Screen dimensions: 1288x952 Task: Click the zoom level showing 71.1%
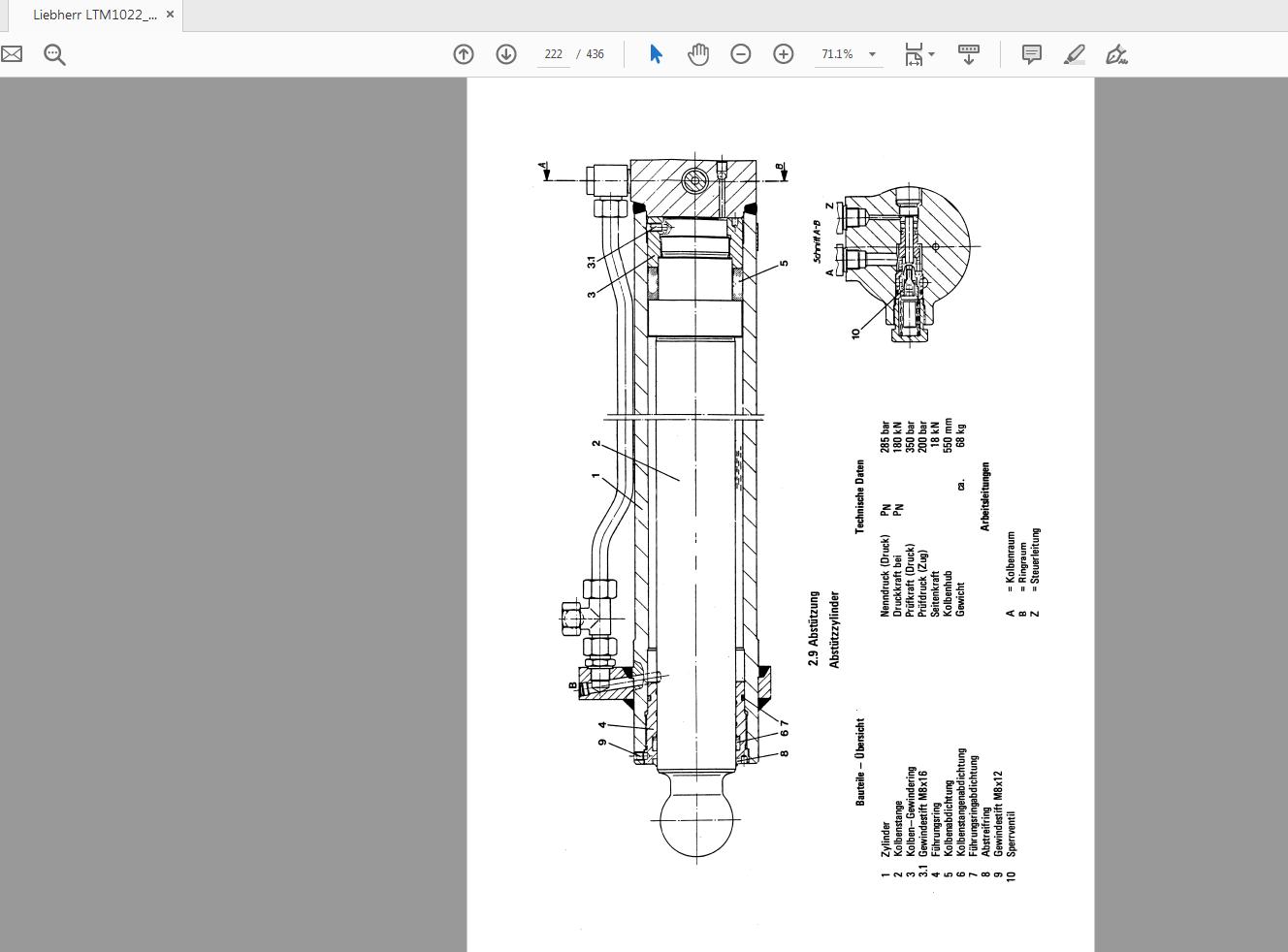[837, 54]
